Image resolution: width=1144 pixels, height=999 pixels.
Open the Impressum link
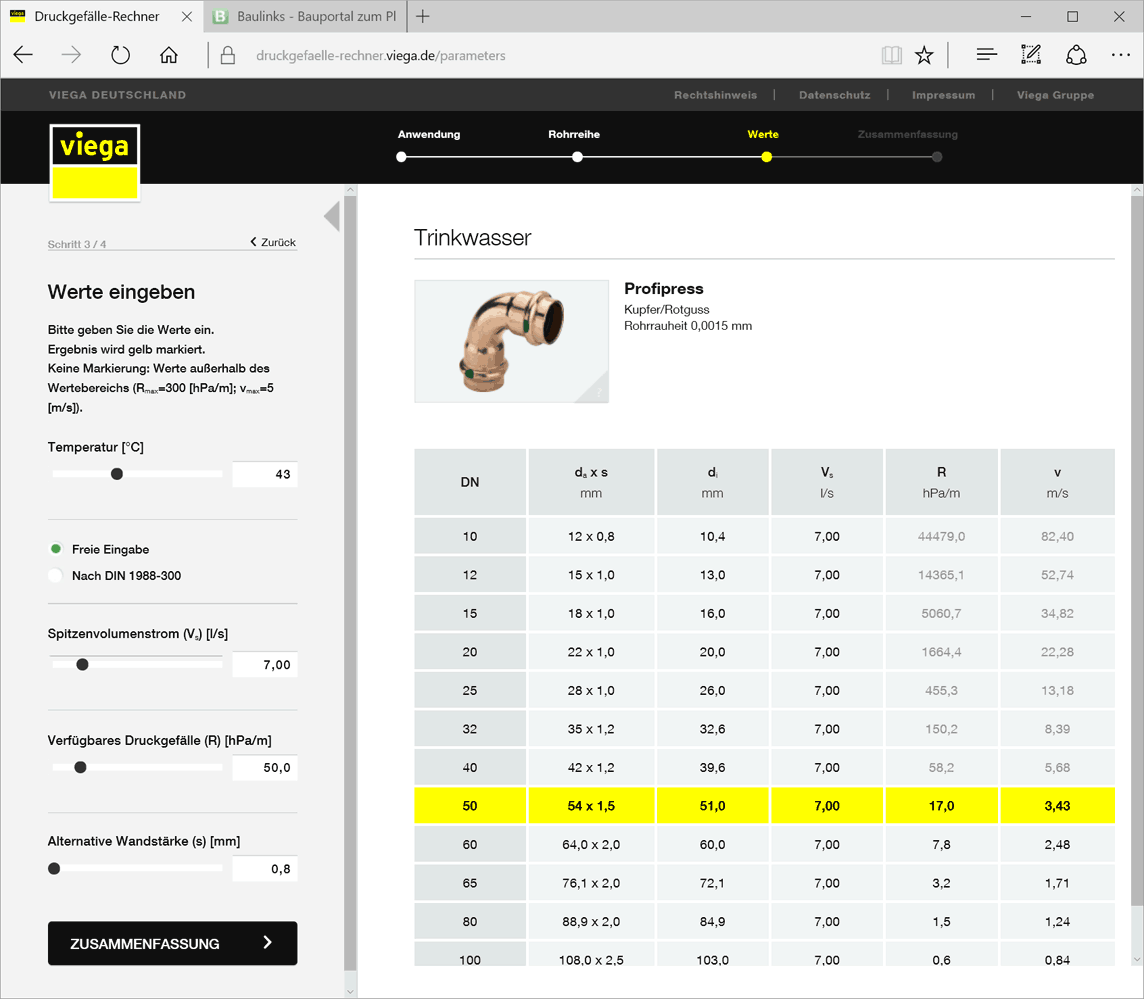click(943, 95)
